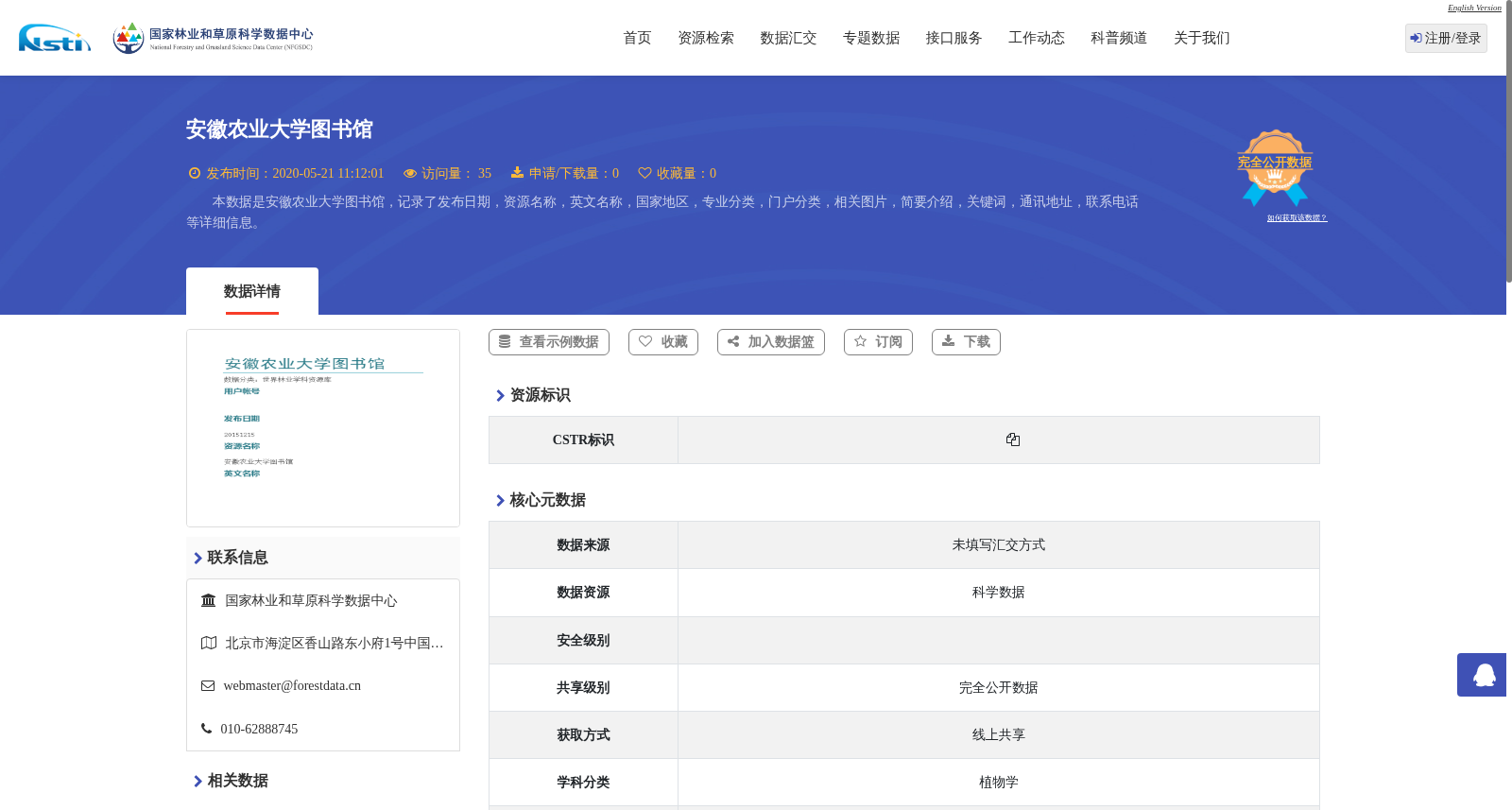Image resolution: width=1512 pixels, height=810 pixels.
Task: Click the map icon beside the 北京市海淀区 address
Action: point(209,643)
